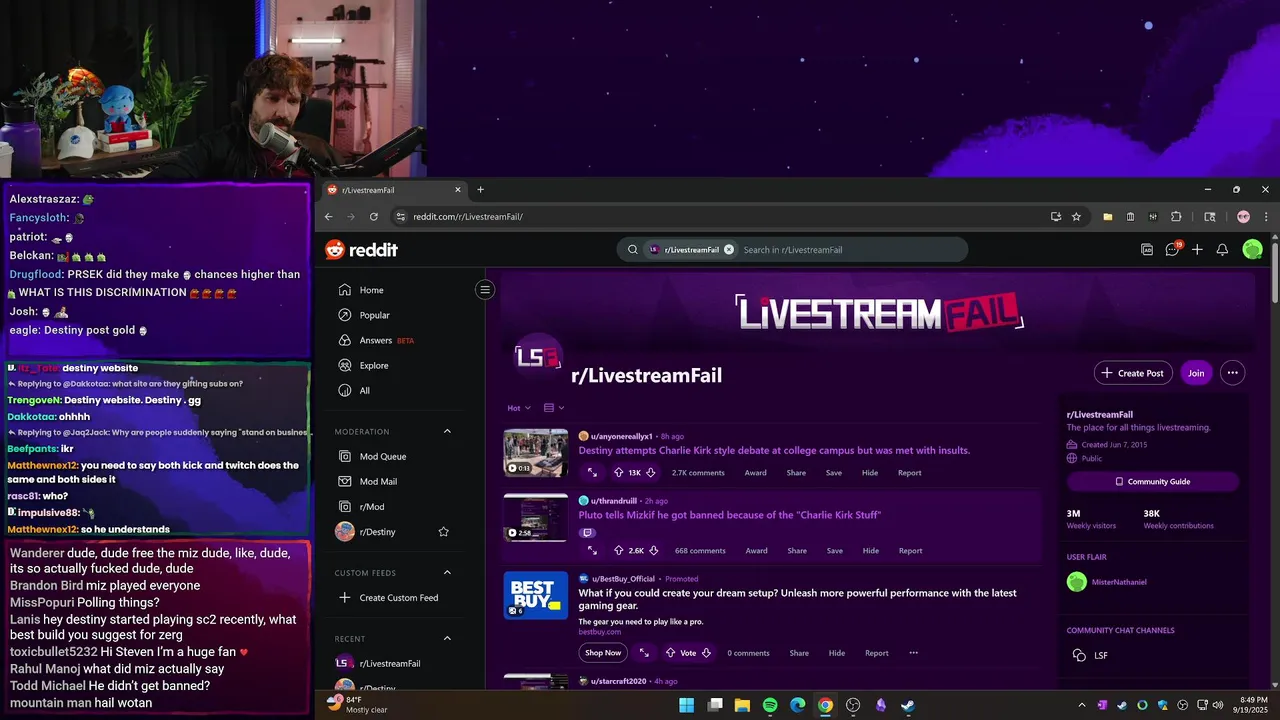Click the site info icon in address bar

400,216
